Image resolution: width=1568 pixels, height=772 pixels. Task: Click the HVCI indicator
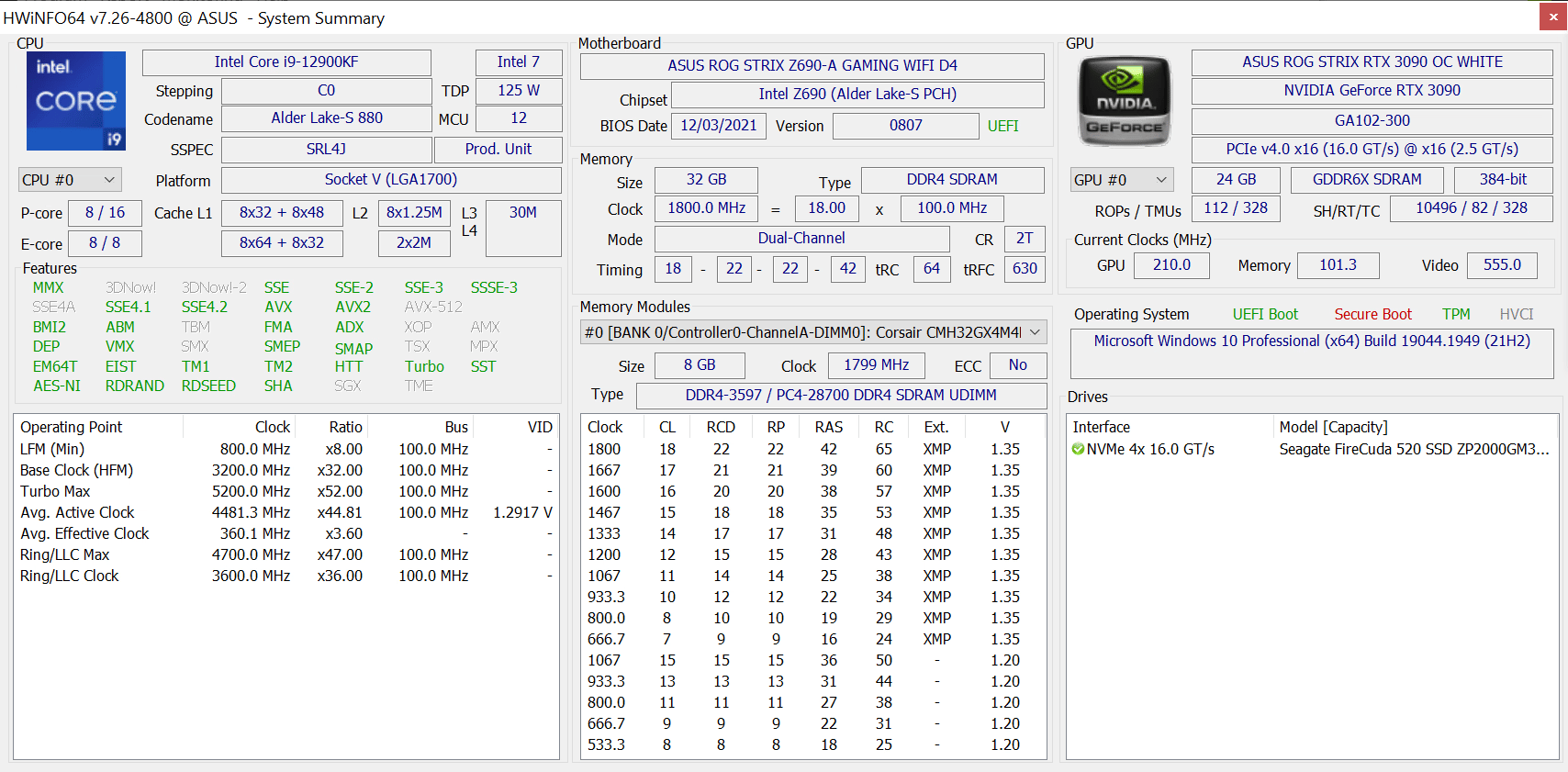(x=1517, y=315)
